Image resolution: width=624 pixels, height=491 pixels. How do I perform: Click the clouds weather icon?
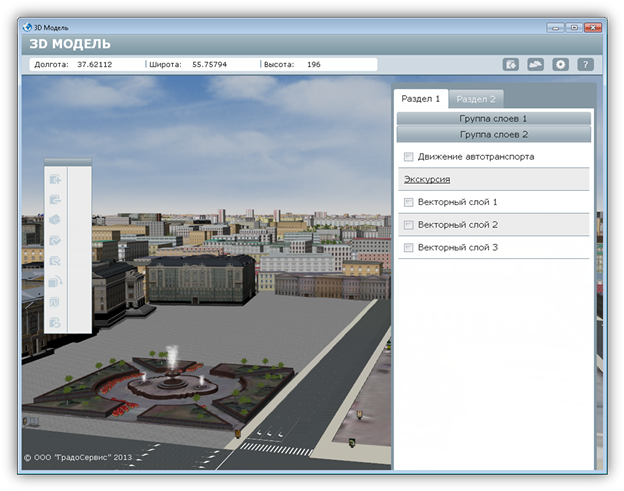[x=536, y=64]
